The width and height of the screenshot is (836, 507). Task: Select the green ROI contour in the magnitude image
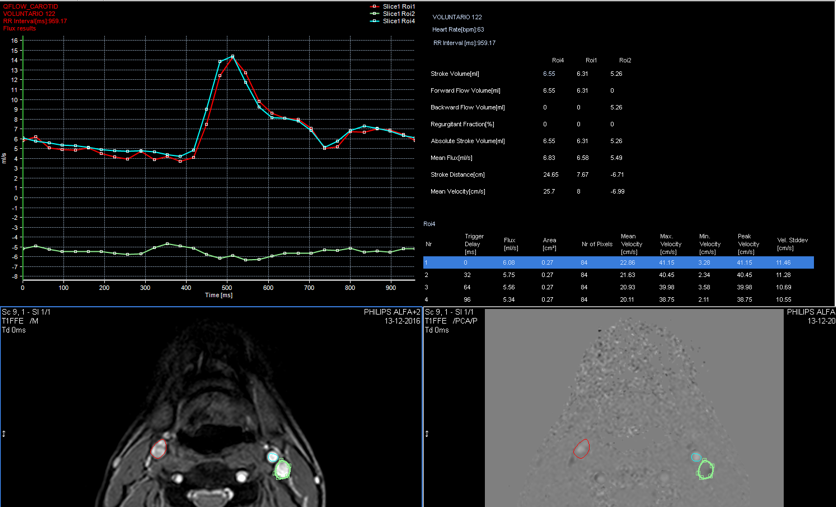tap(282, 470)
